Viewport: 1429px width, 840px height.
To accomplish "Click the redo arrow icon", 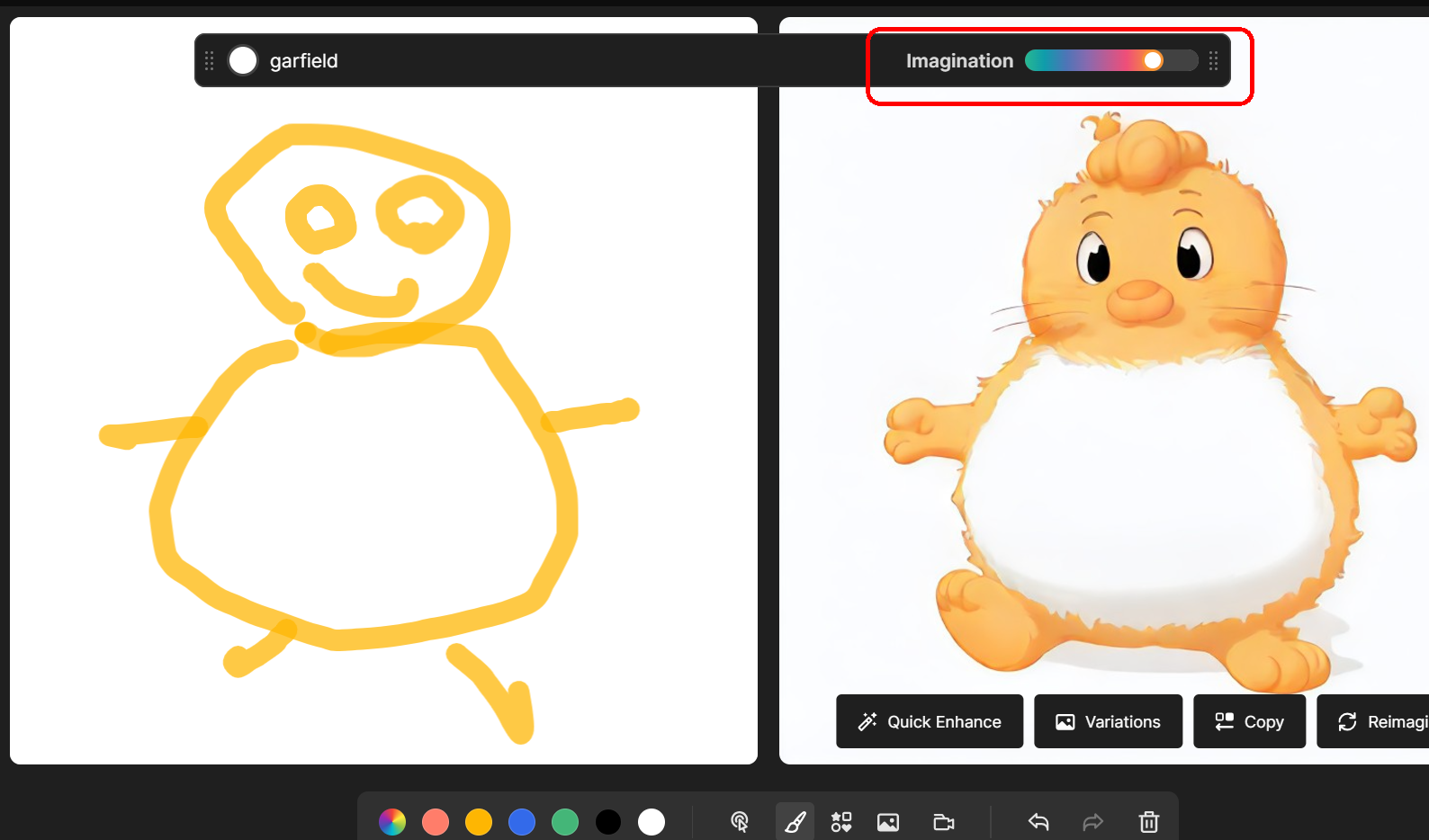I will coord(1092,822).
